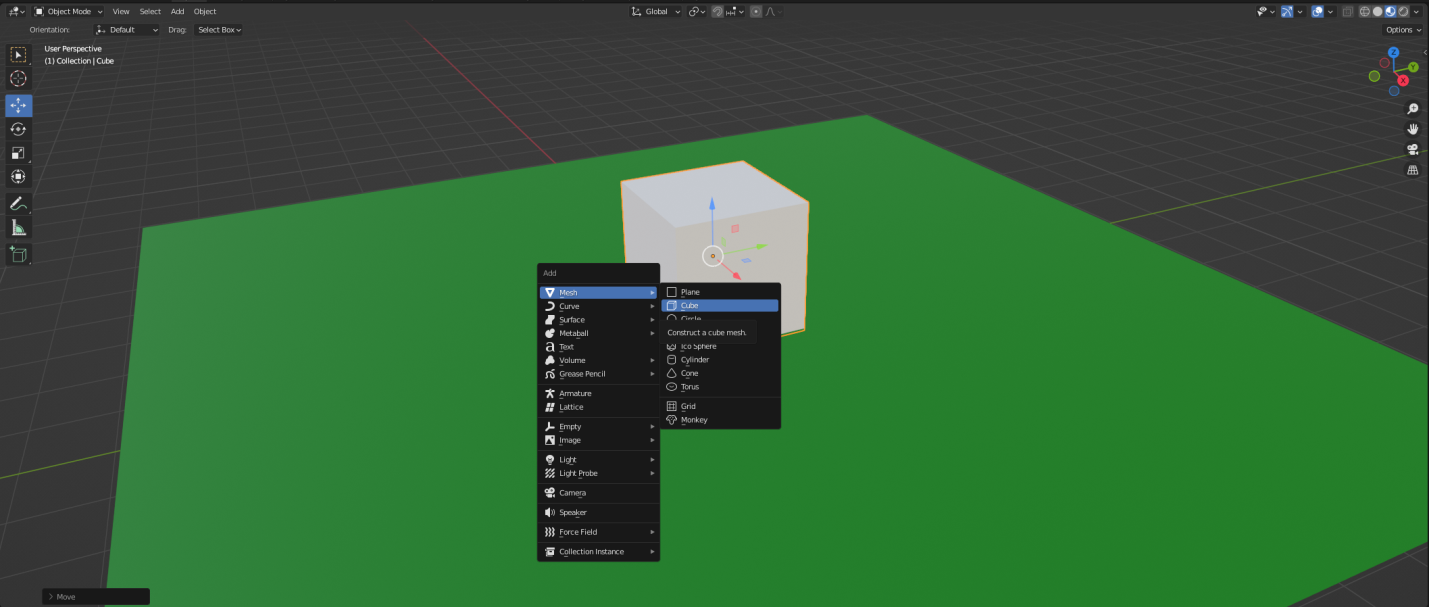Open the Light submenu
The height and width of the screenshot is (607, 1429).
coord(599,460)
